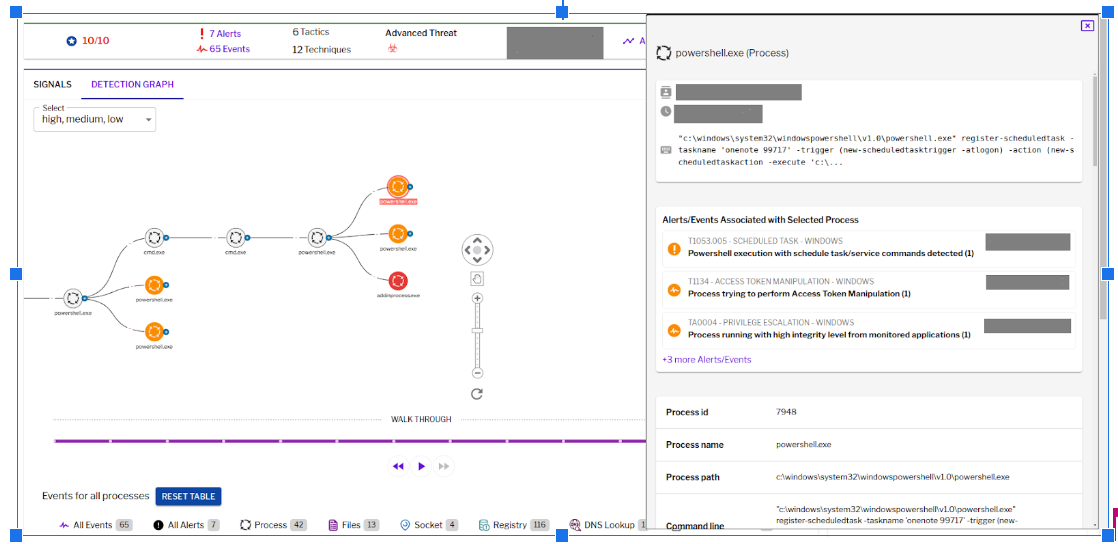This screenshot has width=1118, height=544.
Task: Switch to the SIGNALS tab
Action: 53,84
